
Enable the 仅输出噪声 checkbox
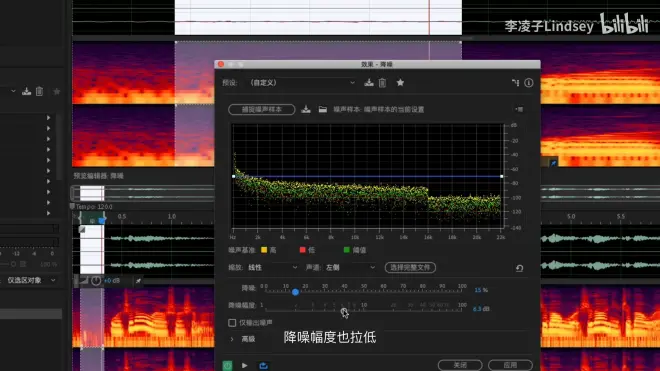click(232, 323)
